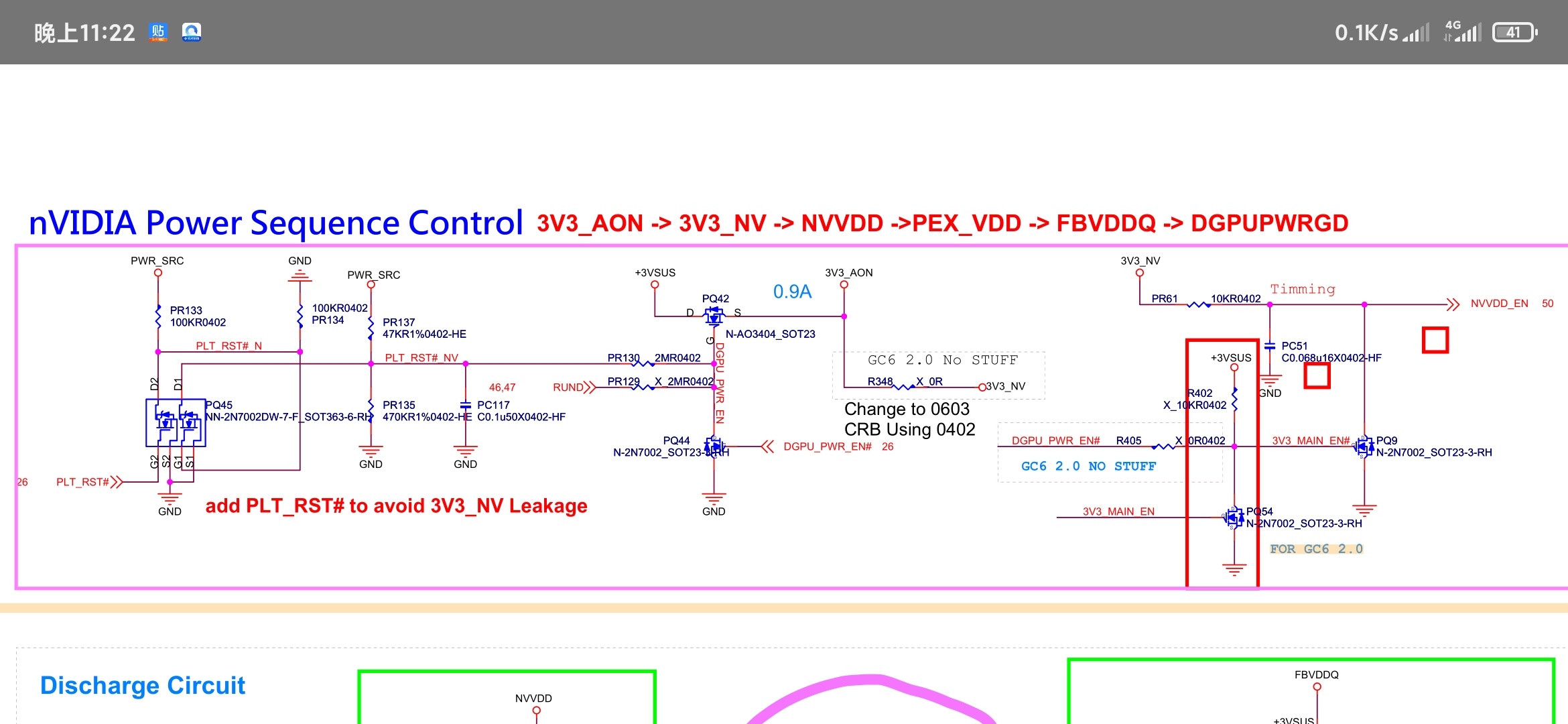This screenshot has width=1568, height=724.
Task: Tap the nVIDIA Power Sequence Control heading
Action: click(275, 223)
